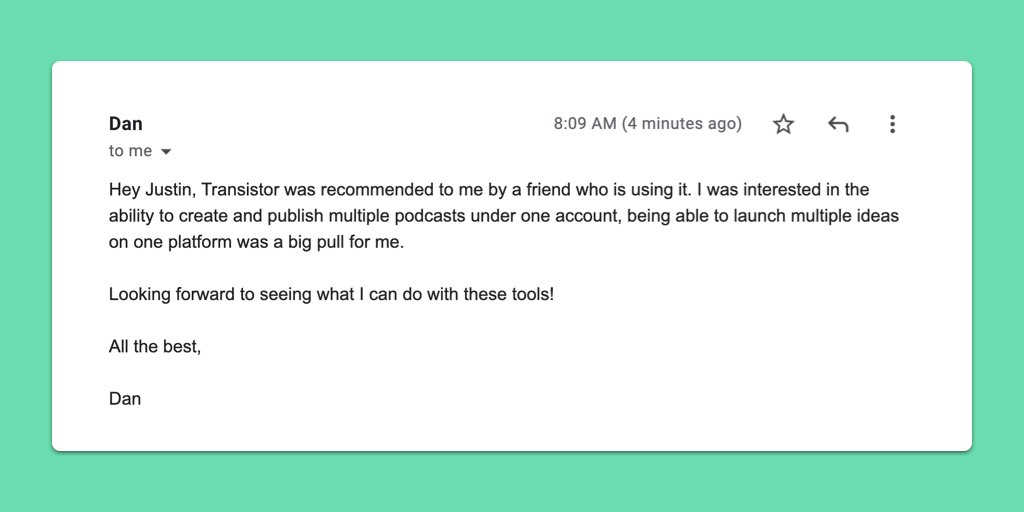Click the "Dan" signature at the bottom
Viewport: 1024px width, 512px height.
pos(125,399)
